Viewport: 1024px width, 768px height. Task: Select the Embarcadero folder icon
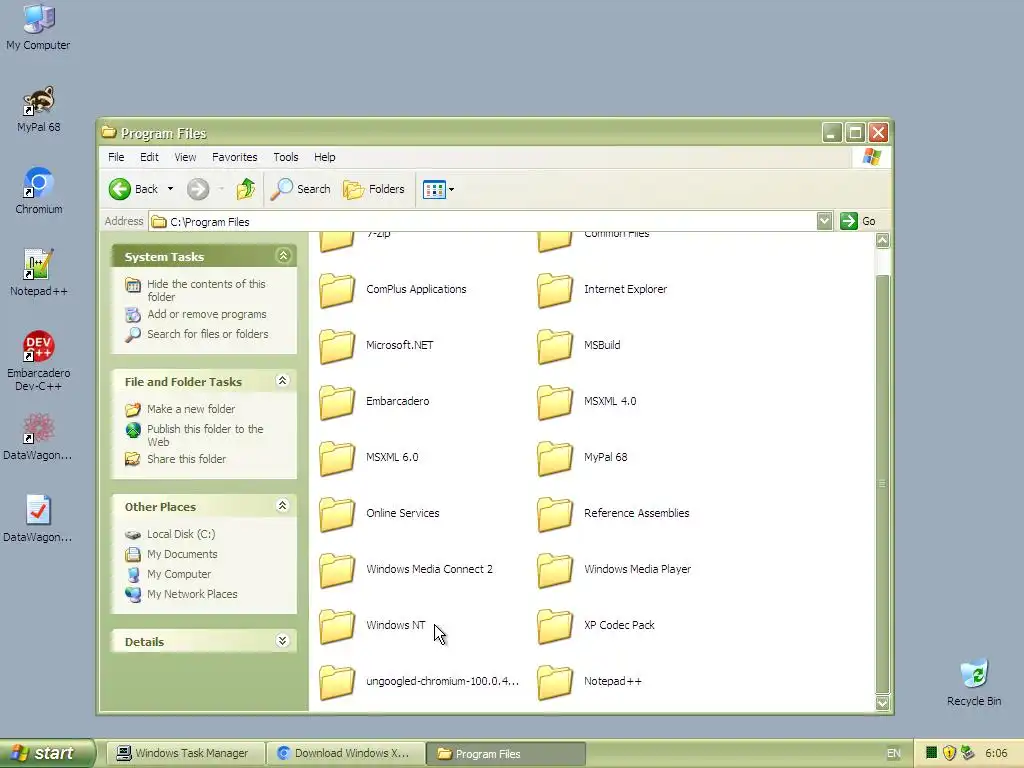pyautogui.click(x=337, y=402)
